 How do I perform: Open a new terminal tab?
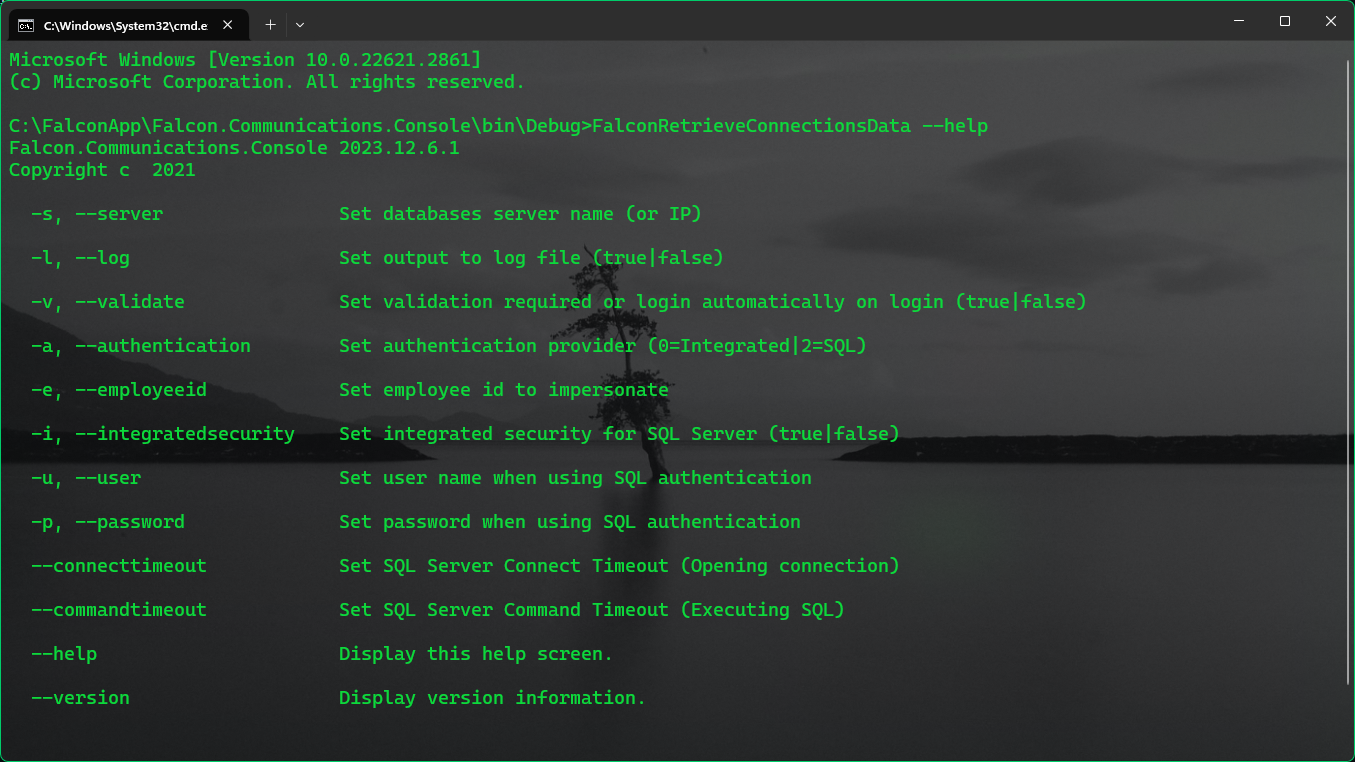pyautogui.click(x=270, y=25)
